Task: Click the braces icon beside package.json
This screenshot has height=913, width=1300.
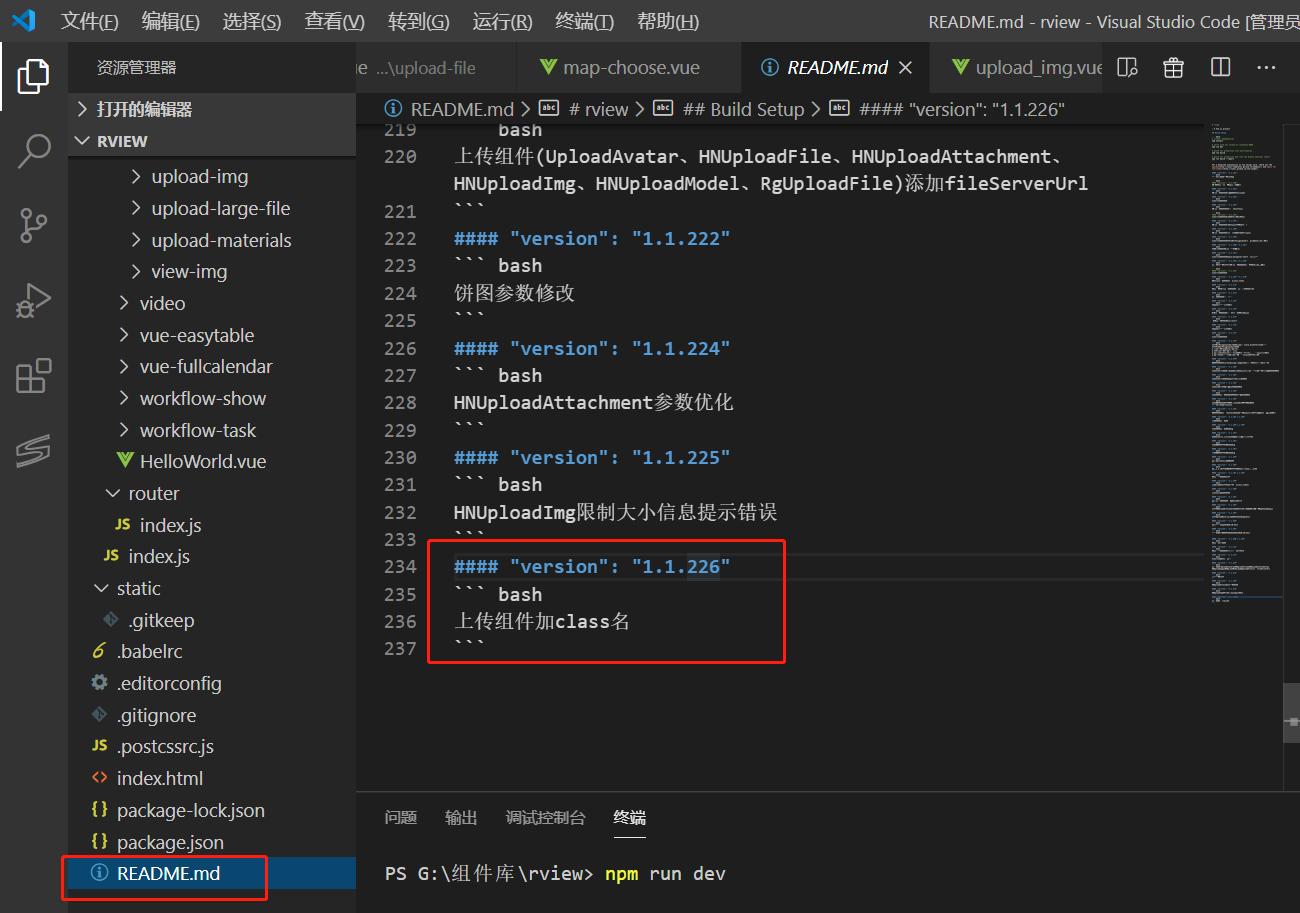Action: (x=99, y=842)
